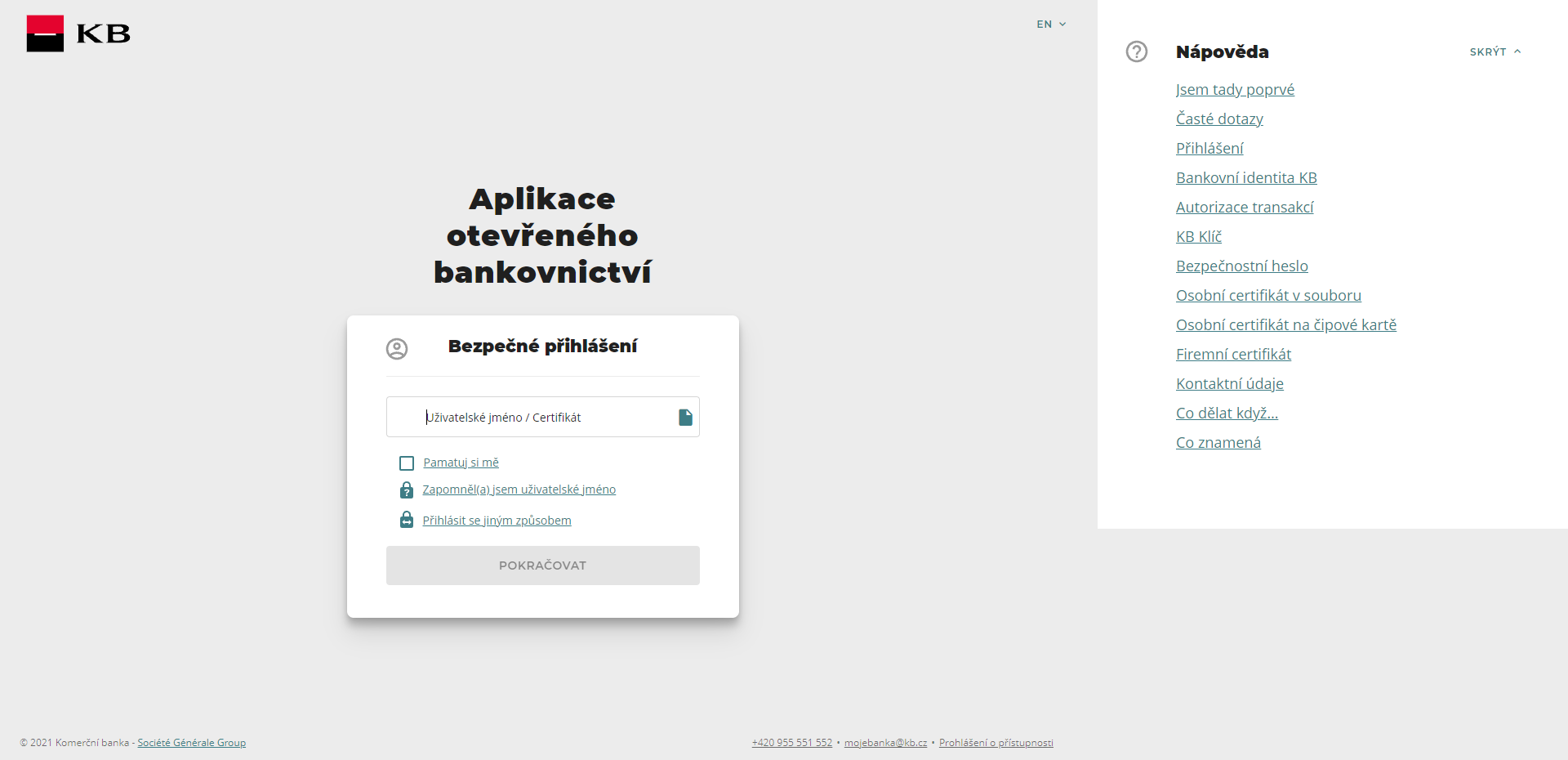
Task: Follow the Société Générale Group footer link
Action: [191, 743]
